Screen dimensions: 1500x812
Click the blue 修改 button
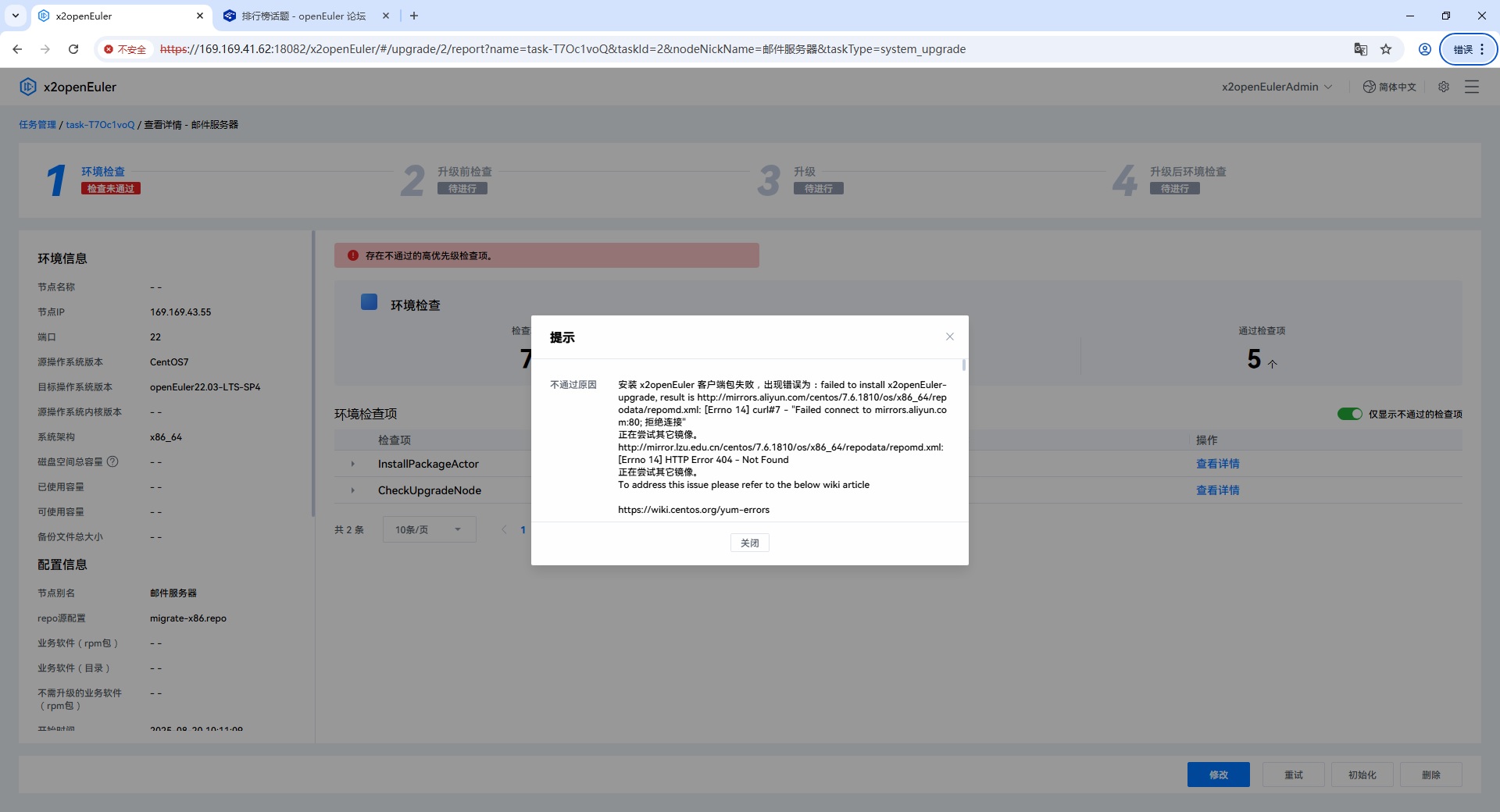click(x=1218, y=775)
